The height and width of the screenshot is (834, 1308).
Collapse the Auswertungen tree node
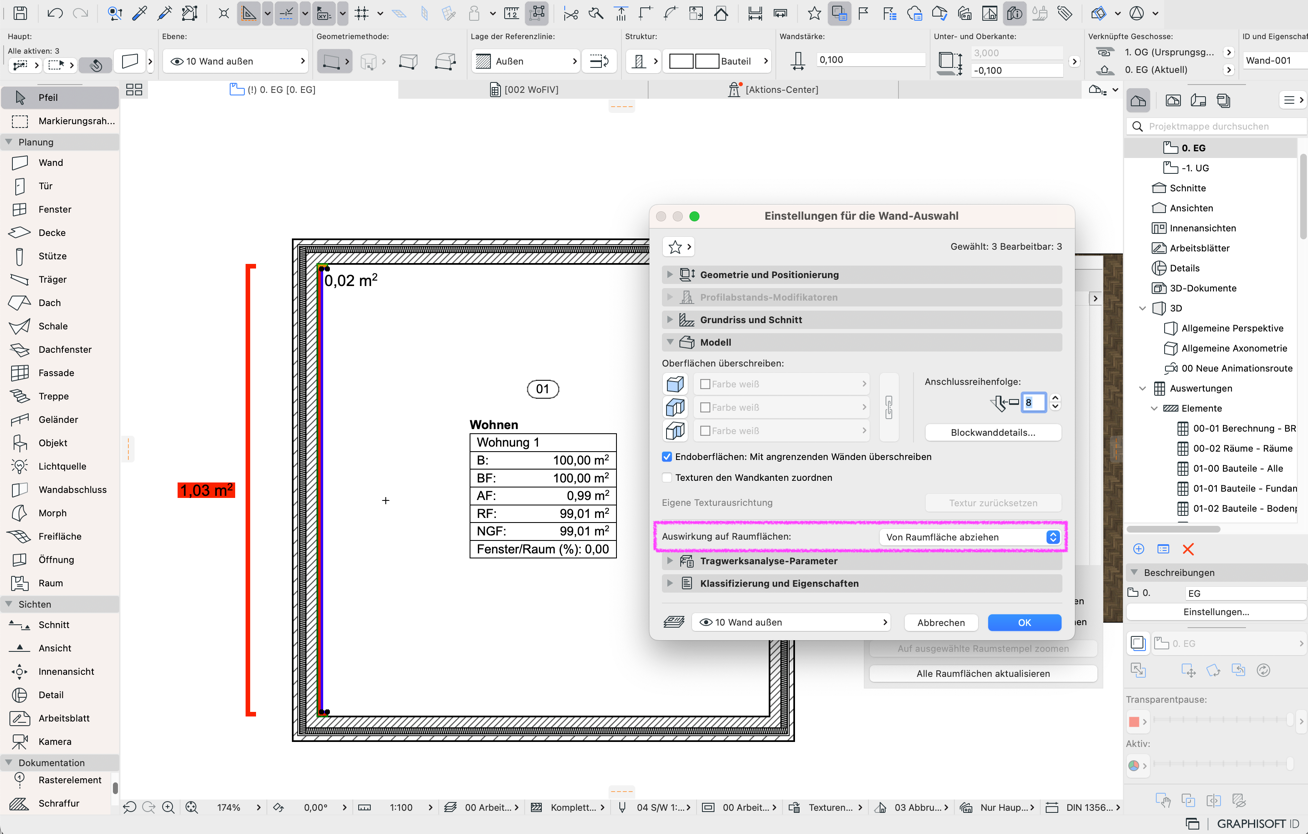coord(1143,388)
